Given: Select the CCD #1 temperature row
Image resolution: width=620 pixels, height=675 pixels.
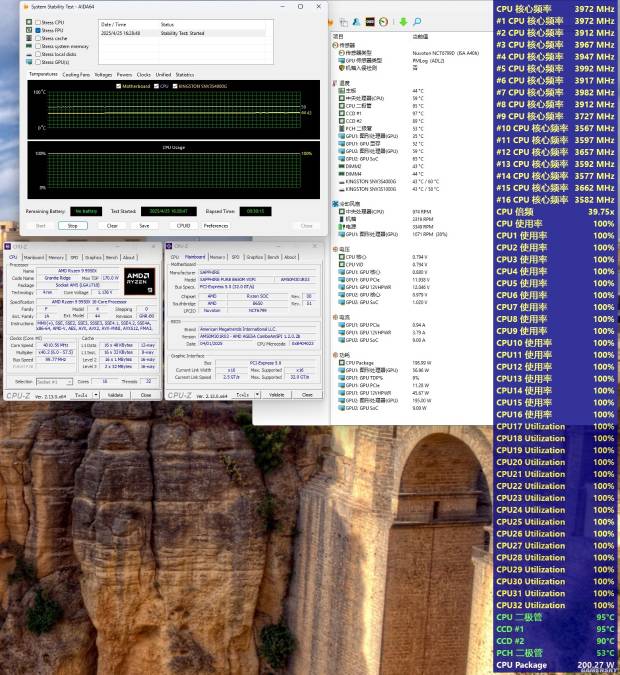Looking at the screenshot, I should pos(381,114).
